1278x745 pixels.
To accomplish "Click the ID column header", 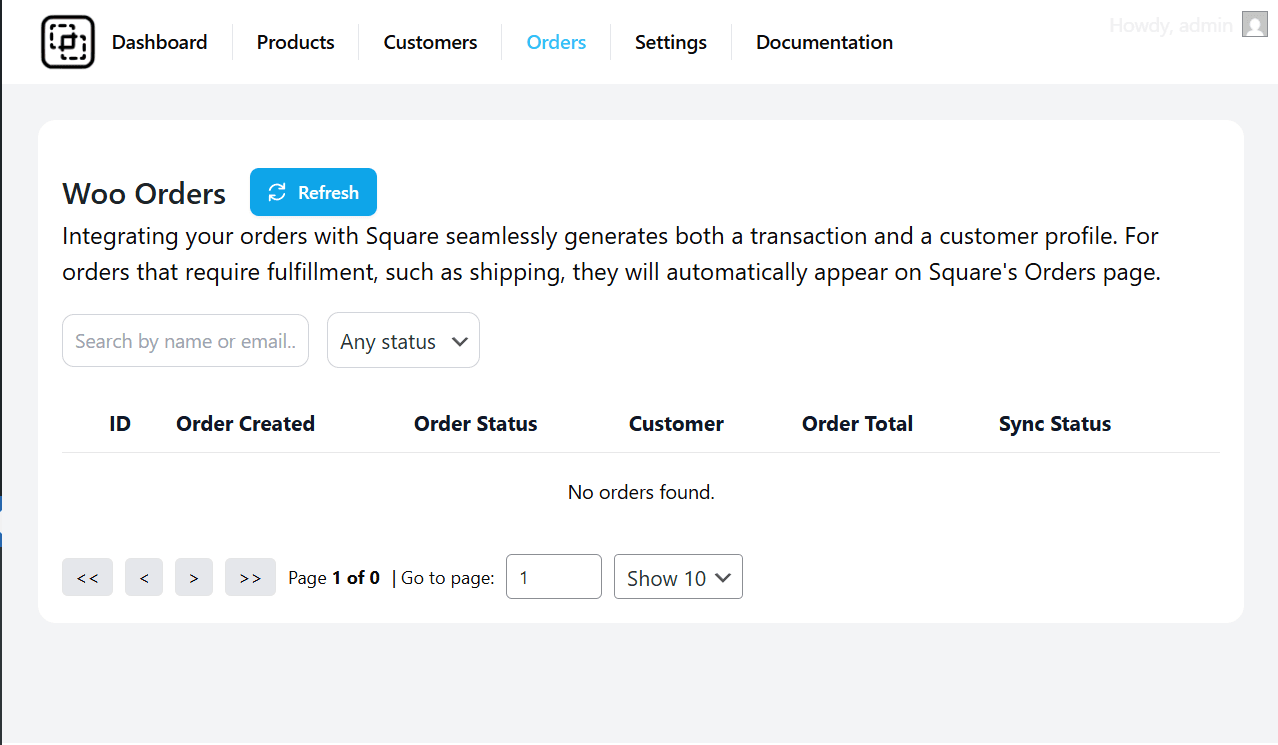I will point(120,424).
